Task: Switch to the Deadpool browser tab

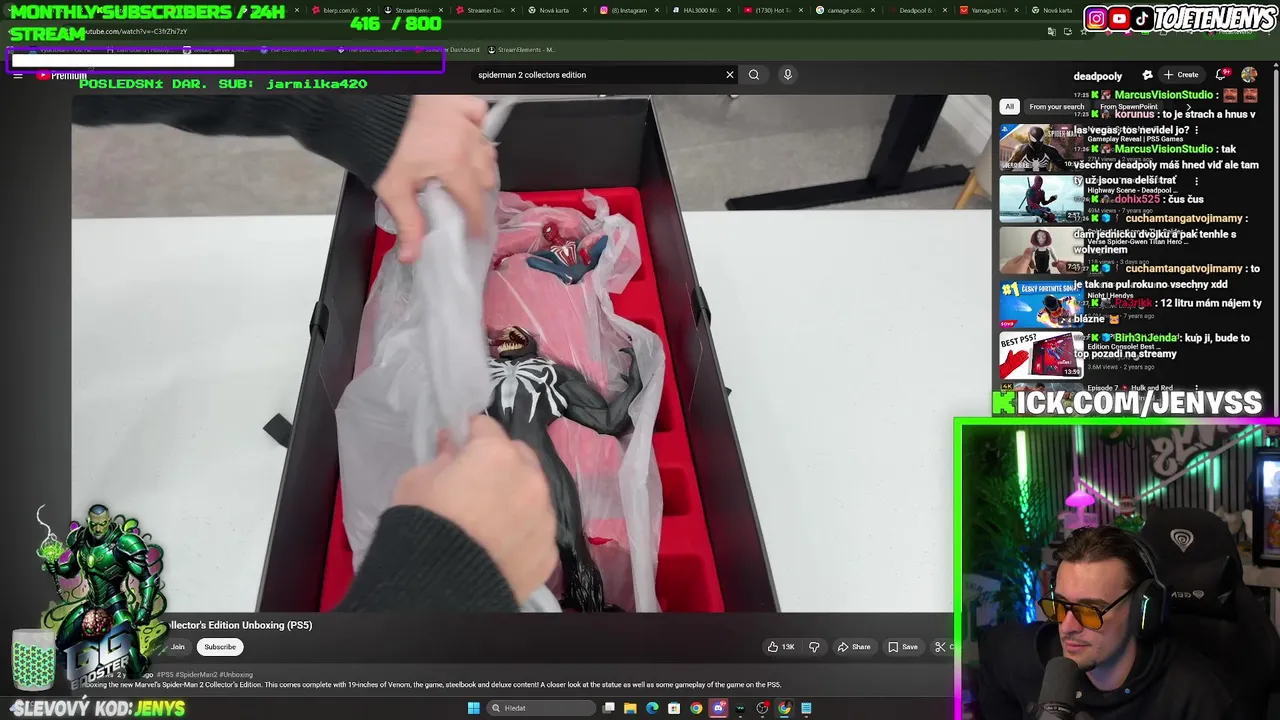Action: 917,10
